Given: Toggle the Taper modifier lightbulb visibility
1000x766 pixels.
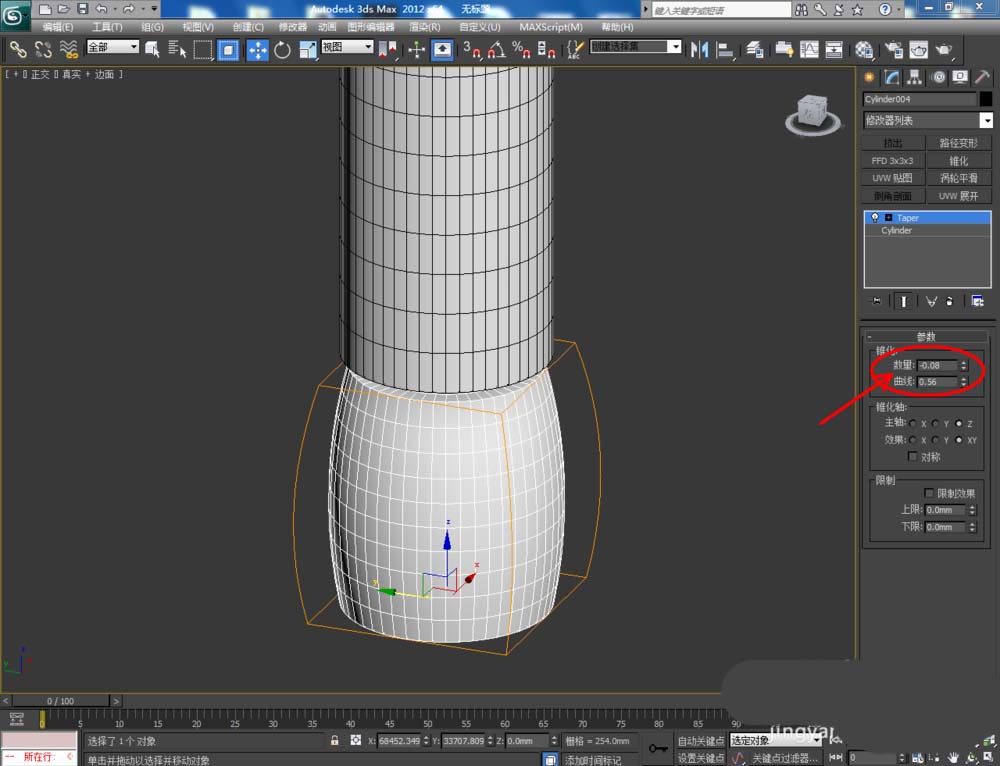Looking at the screenshot, I should point(874,218).
